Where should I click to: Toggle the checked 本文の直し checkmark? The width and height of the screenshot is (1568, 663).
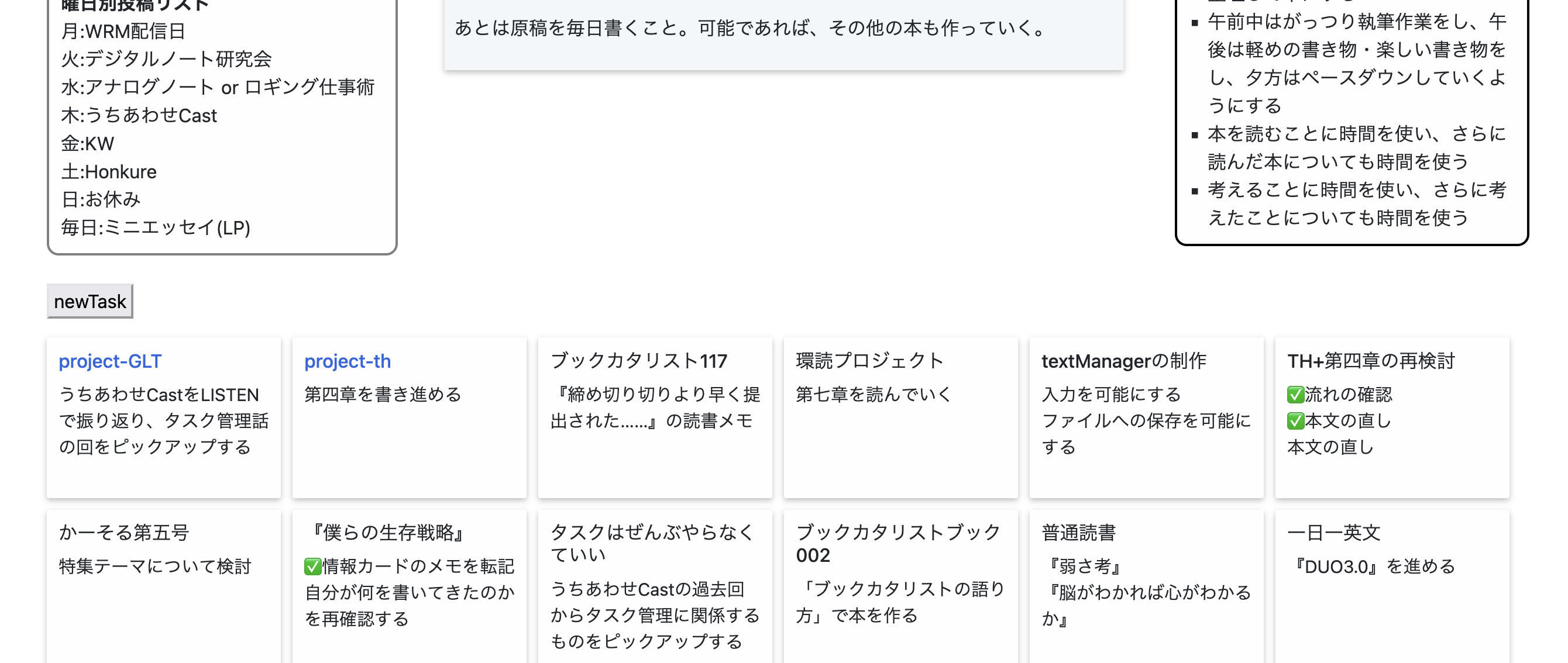pos(1295,421)
